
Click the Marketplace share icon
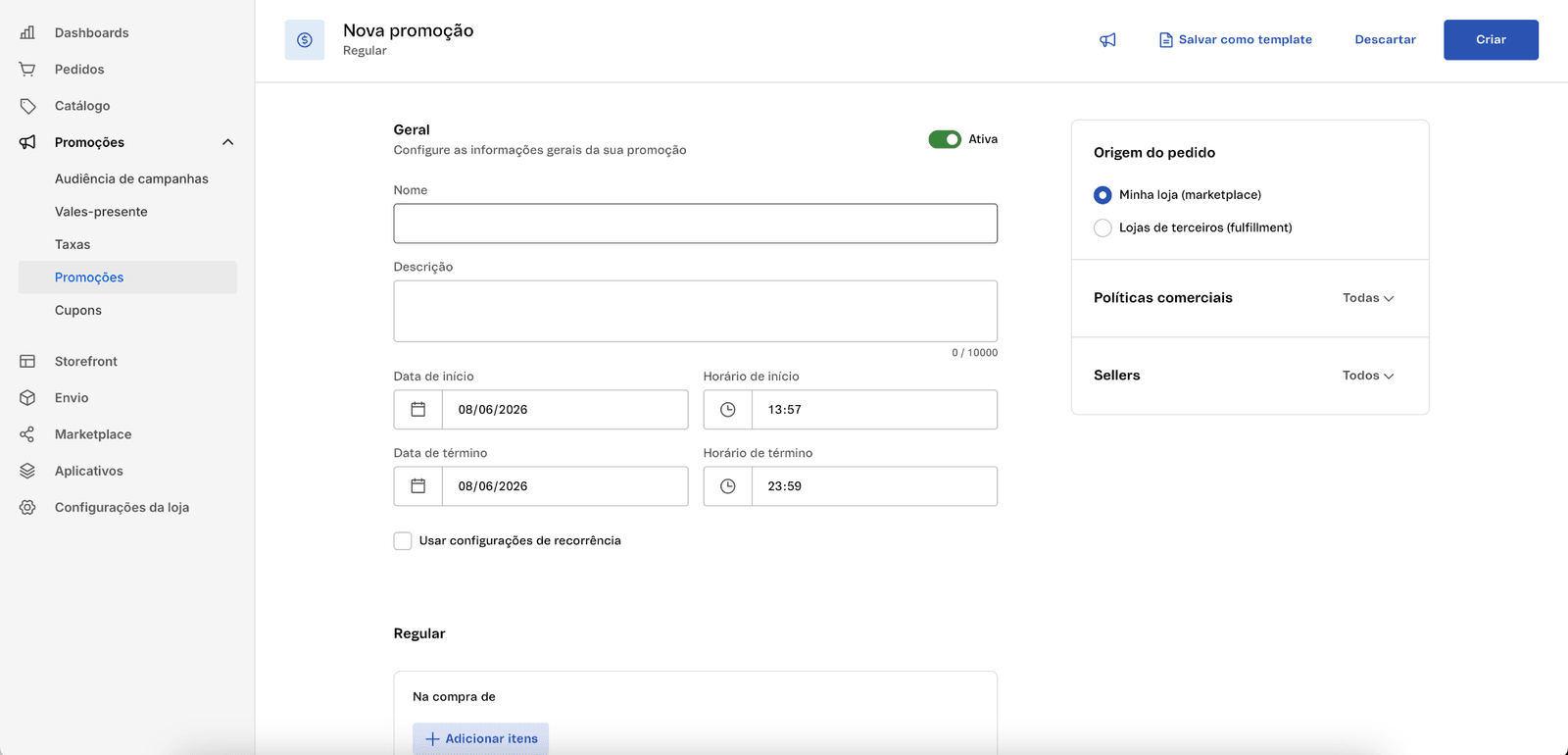pyautogui.click(x=27, y=434)
